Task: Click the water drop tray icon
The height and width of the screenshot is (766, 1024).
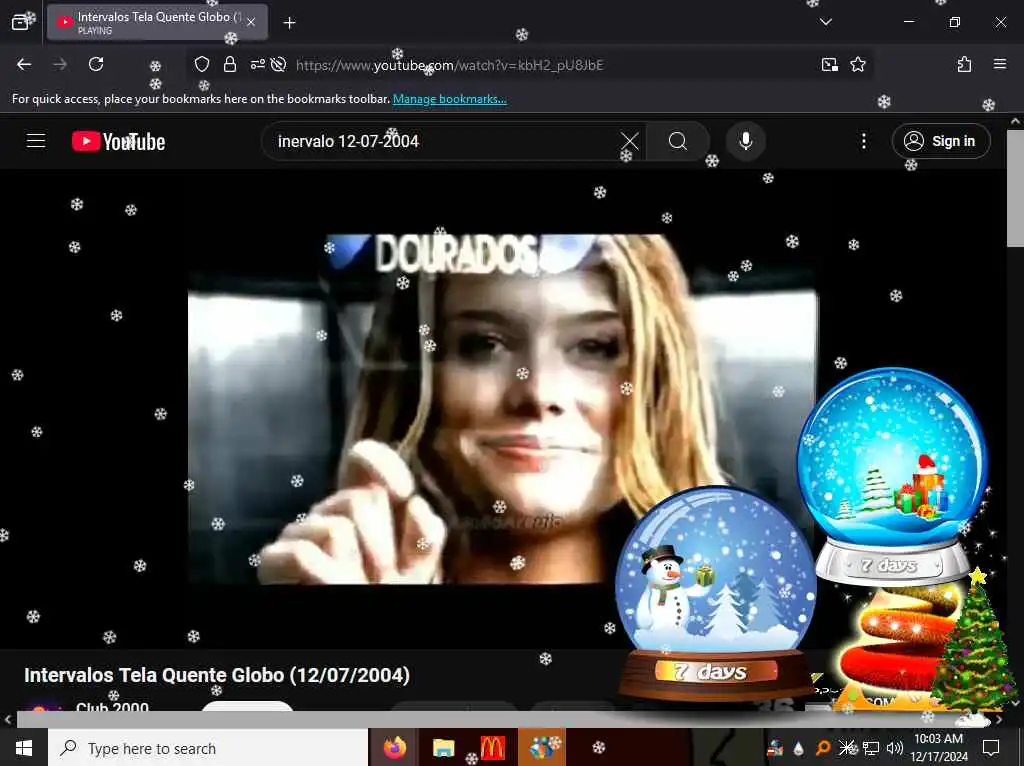Action: click(x=798, y=748)
